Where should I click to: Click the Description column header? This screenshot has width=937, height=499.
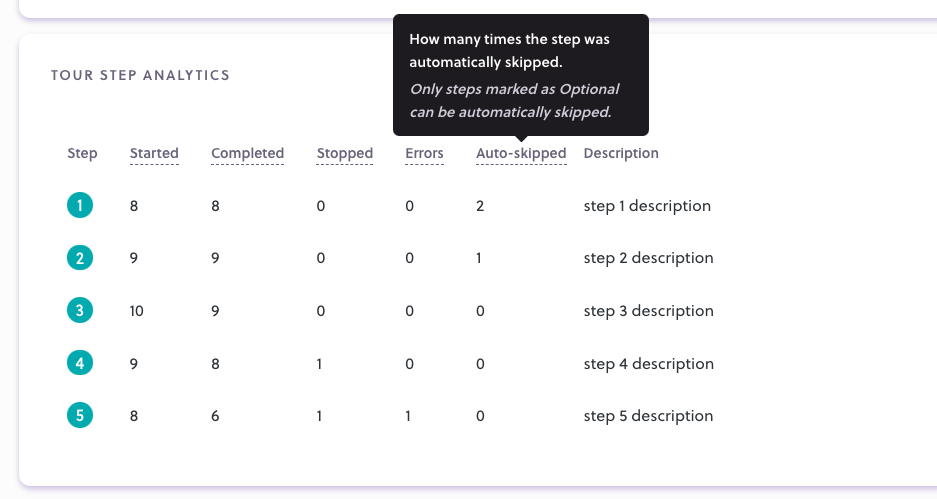[621, 154]
